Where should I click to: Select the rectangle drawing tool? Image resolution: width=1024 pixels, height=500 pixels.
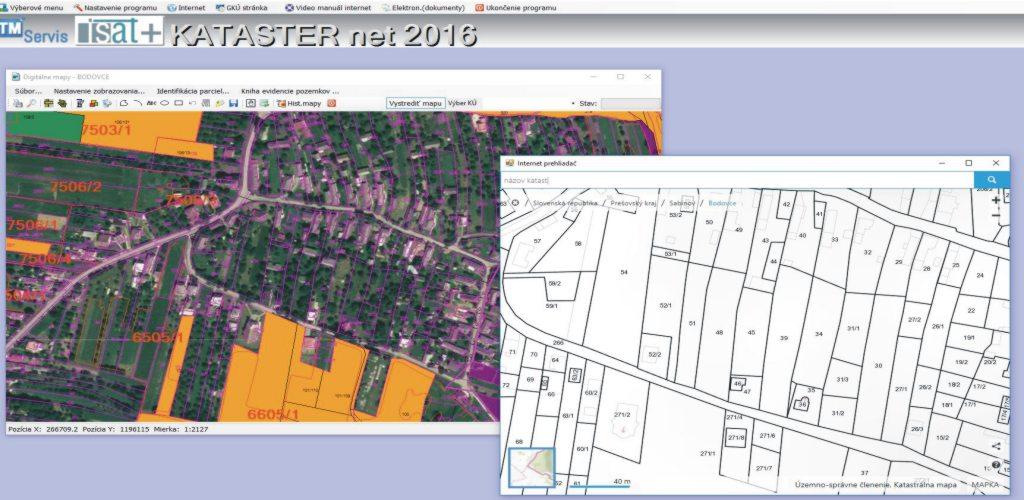(x=178, y=103)
